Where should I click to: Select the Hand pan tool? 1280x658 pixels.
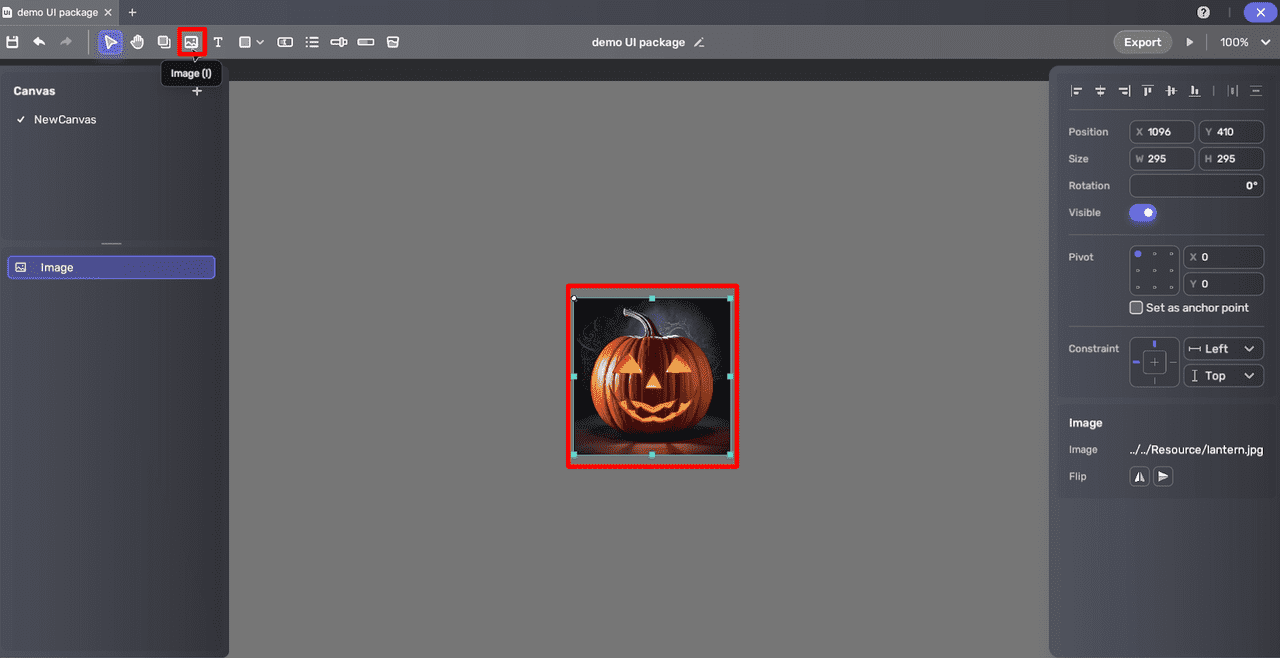(137, 42)
